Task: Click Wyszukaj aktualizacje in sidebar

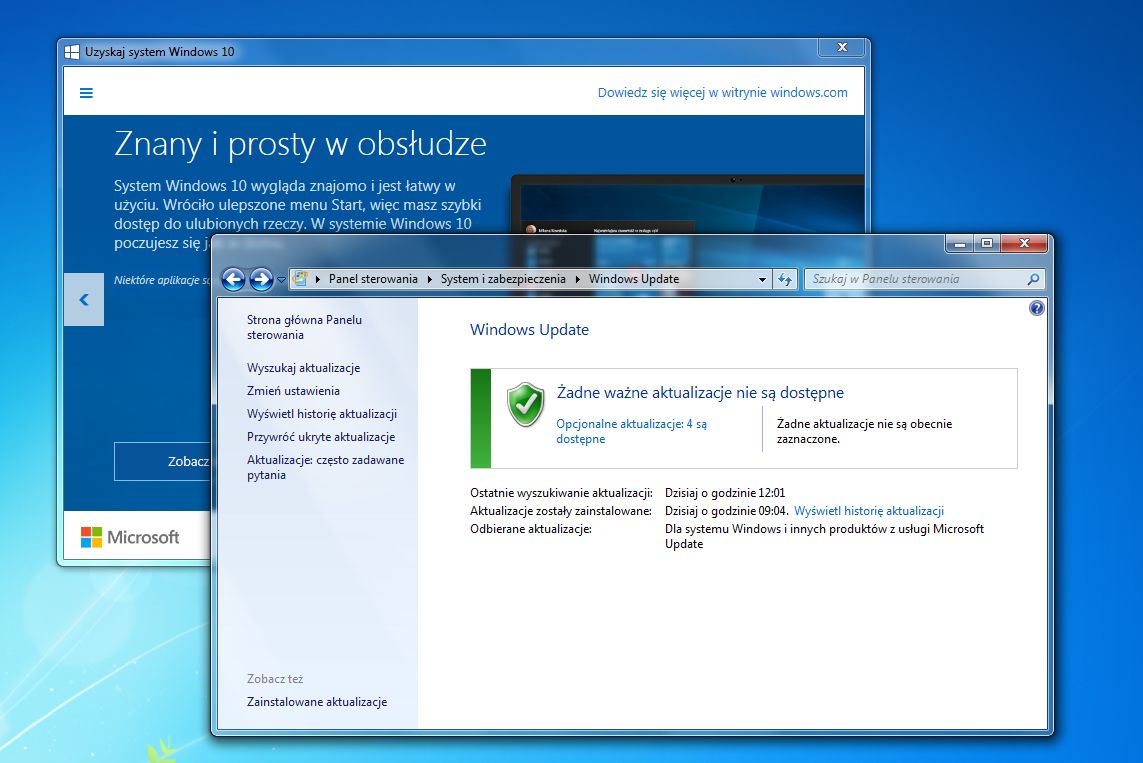Action: coord(303,368)
